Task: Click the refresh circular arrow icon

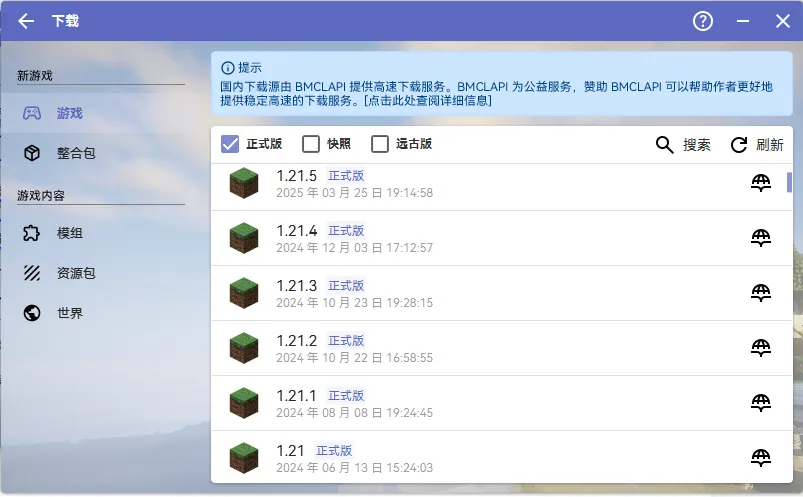Action: (x=739, y=145)
